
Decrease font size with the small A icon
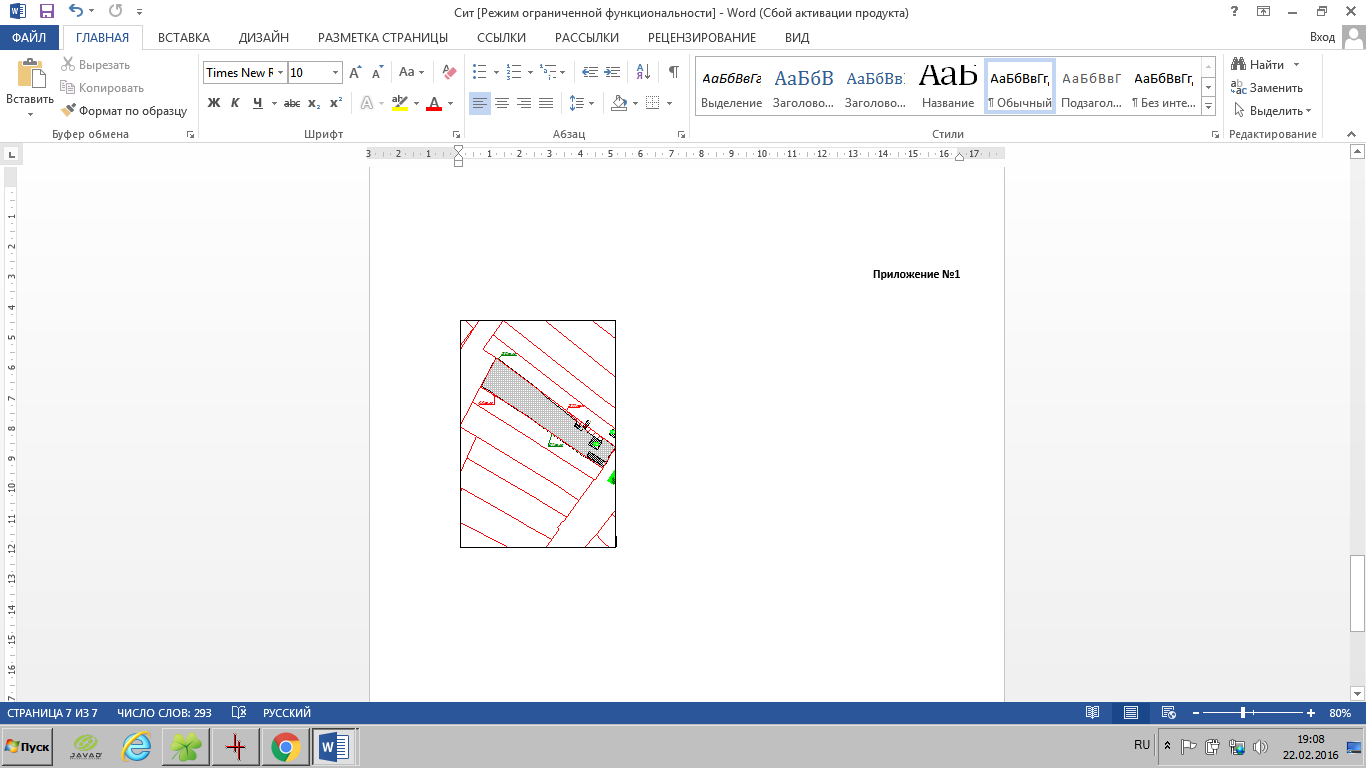377,72
